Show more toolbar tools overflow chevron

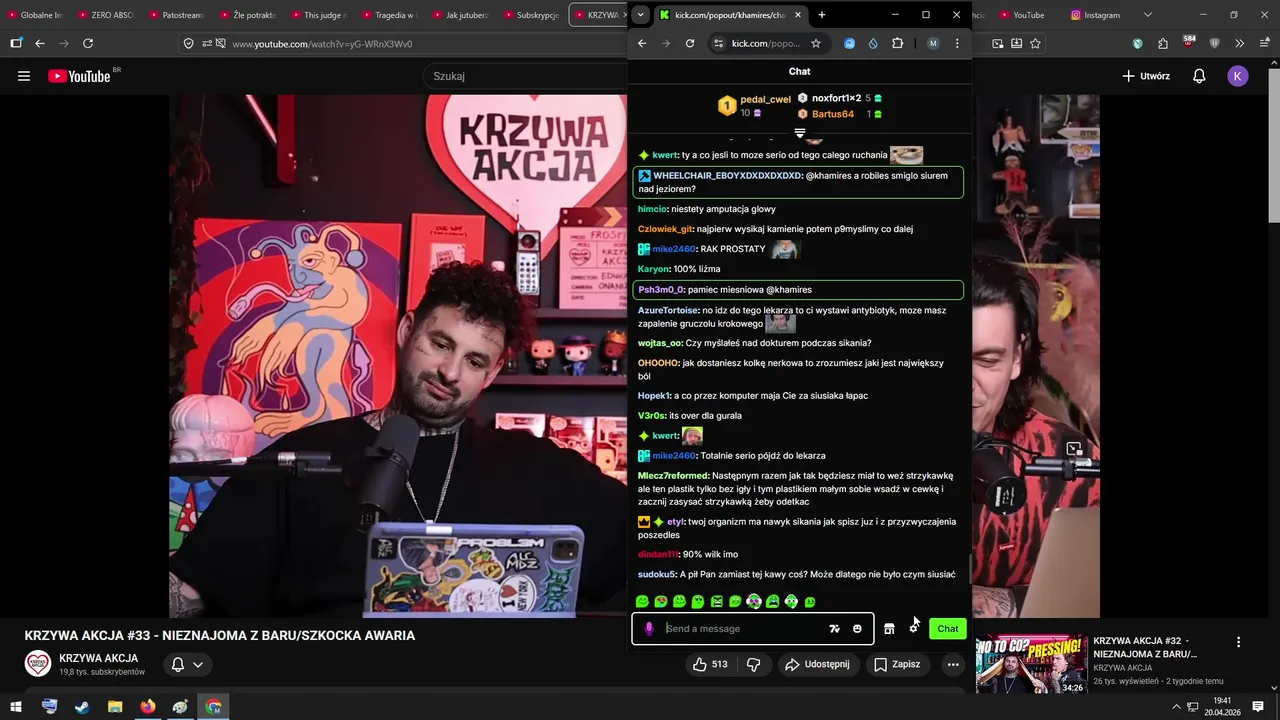(x=1239, y=44)
